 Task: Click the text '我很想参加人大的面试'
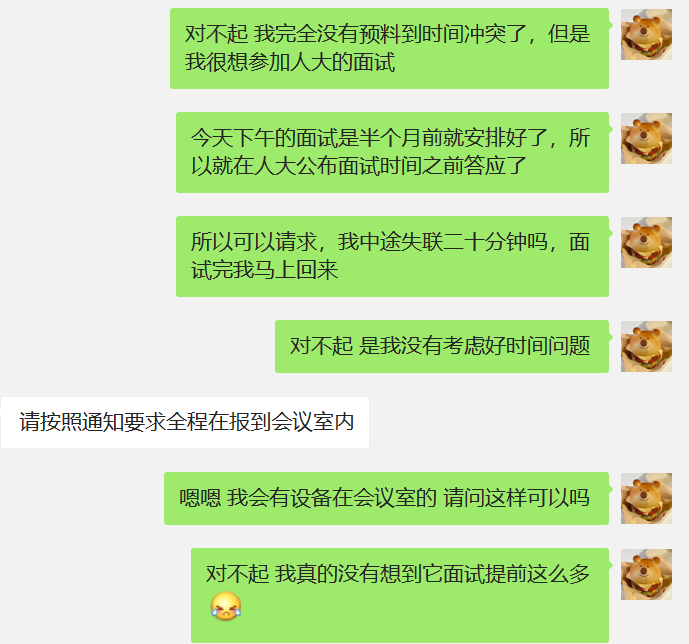coord(290,62)
